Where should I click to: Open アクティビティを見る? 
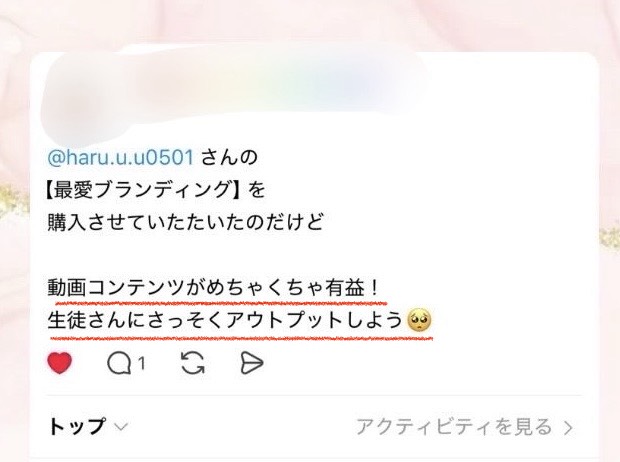tap(454, 426)
